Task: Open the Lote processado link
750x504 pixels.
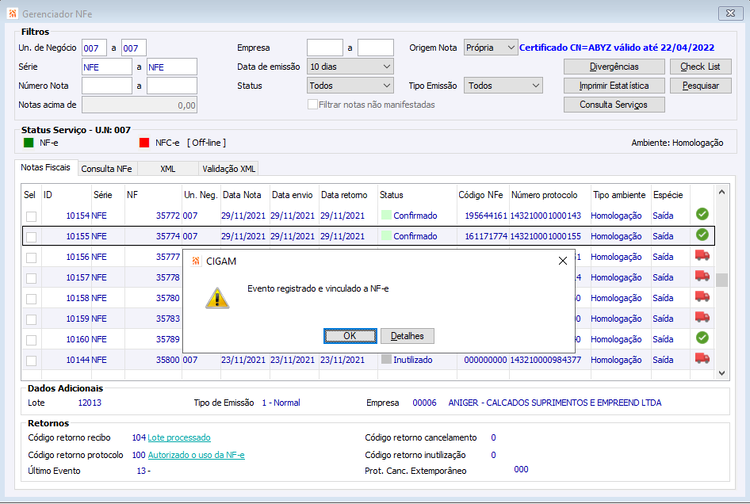Action: coord(179,438)
